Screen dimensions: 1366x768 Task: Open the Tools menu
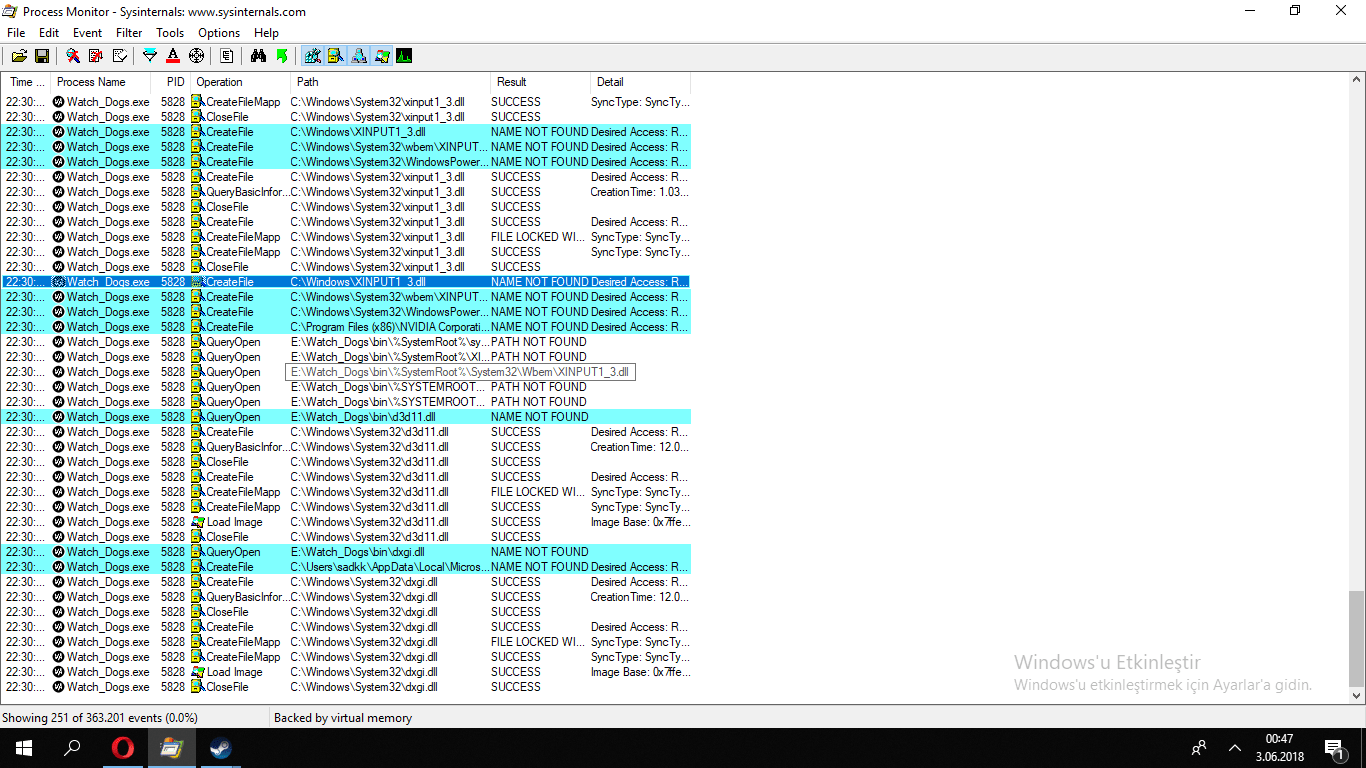170,33
